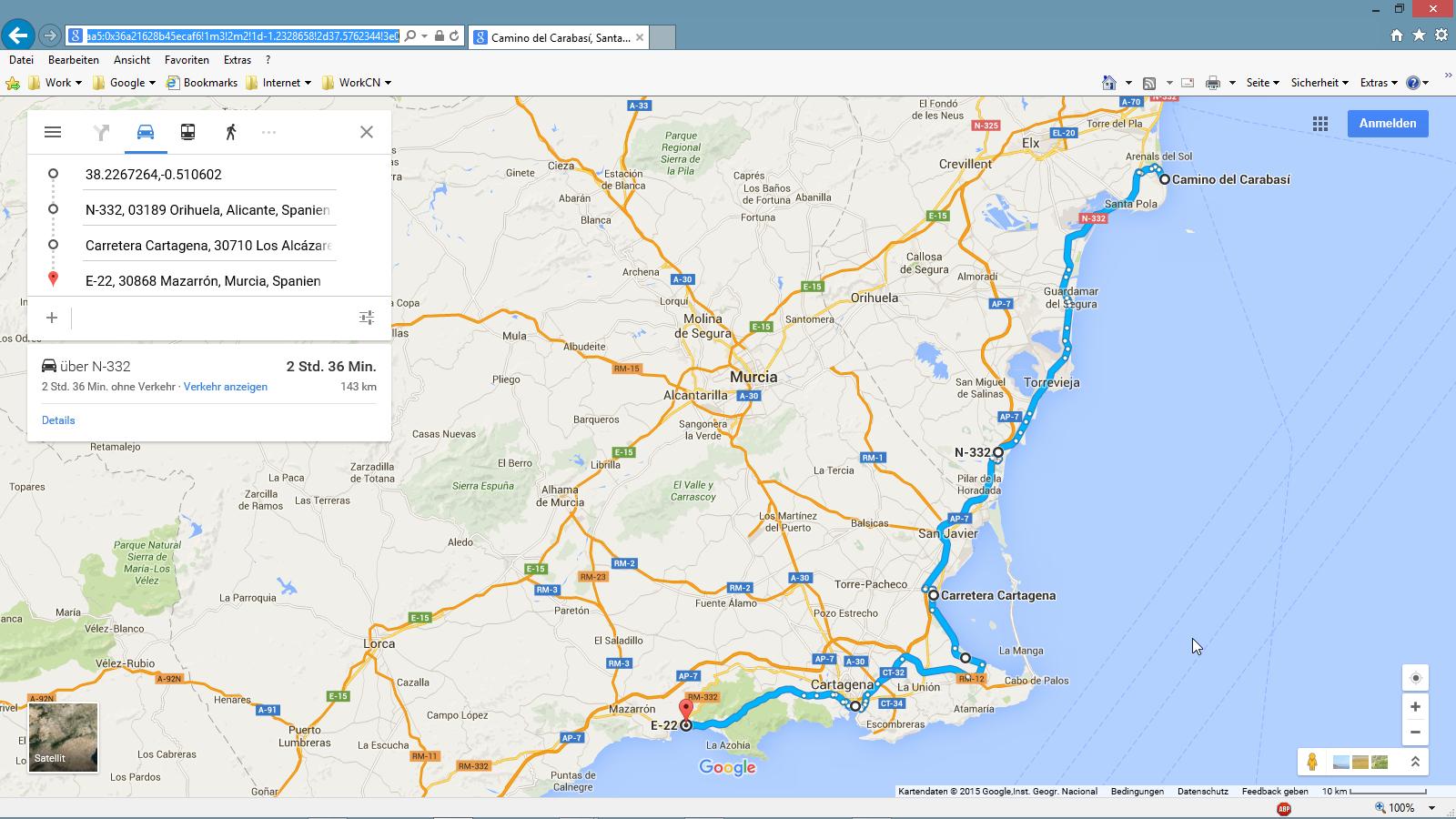Zoom out on the map
Image resolution: width=1456 pixels, height=819 pixels.
(x=1415, y=733)
